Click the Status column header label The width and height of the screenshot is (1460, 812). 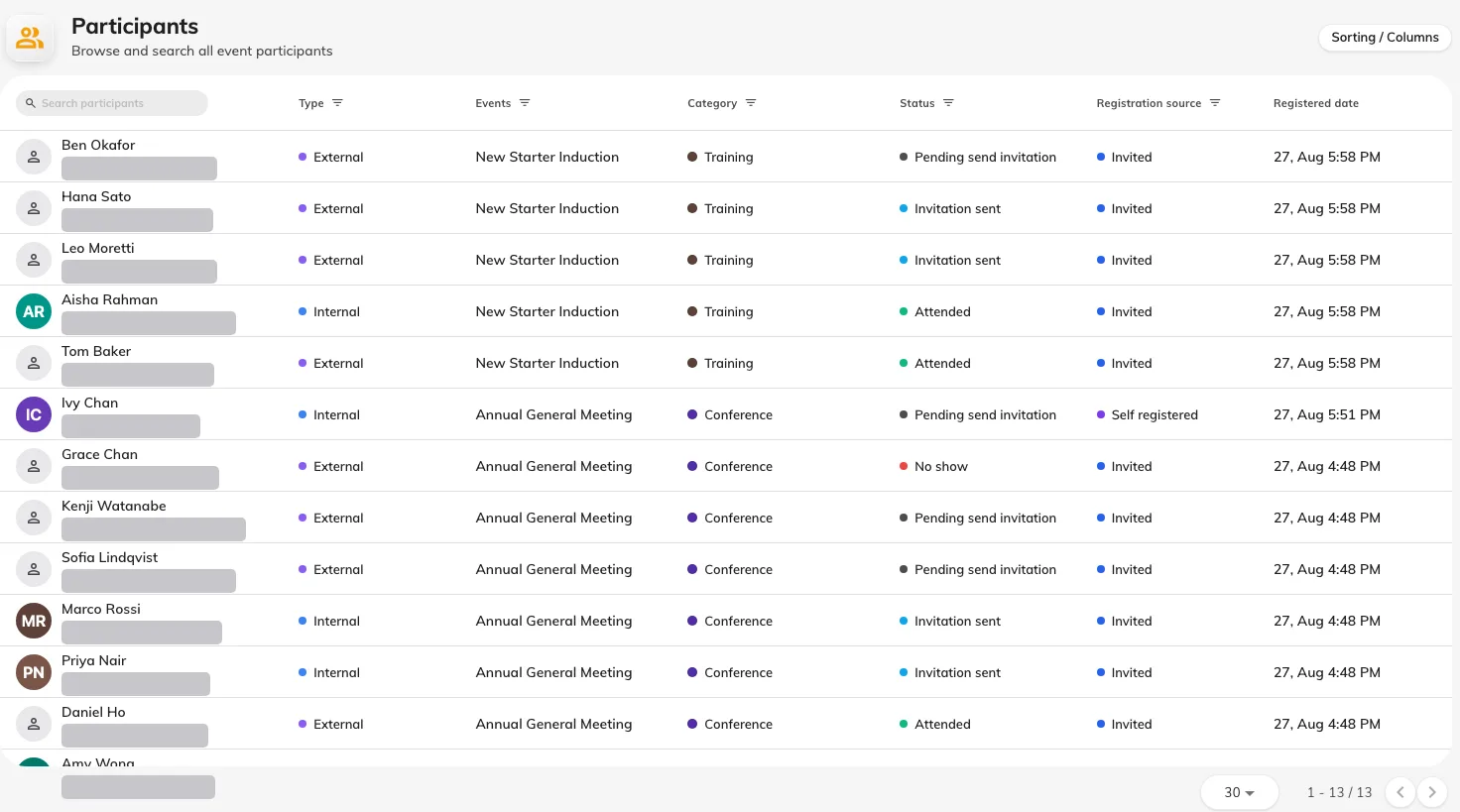click(916, 103)
